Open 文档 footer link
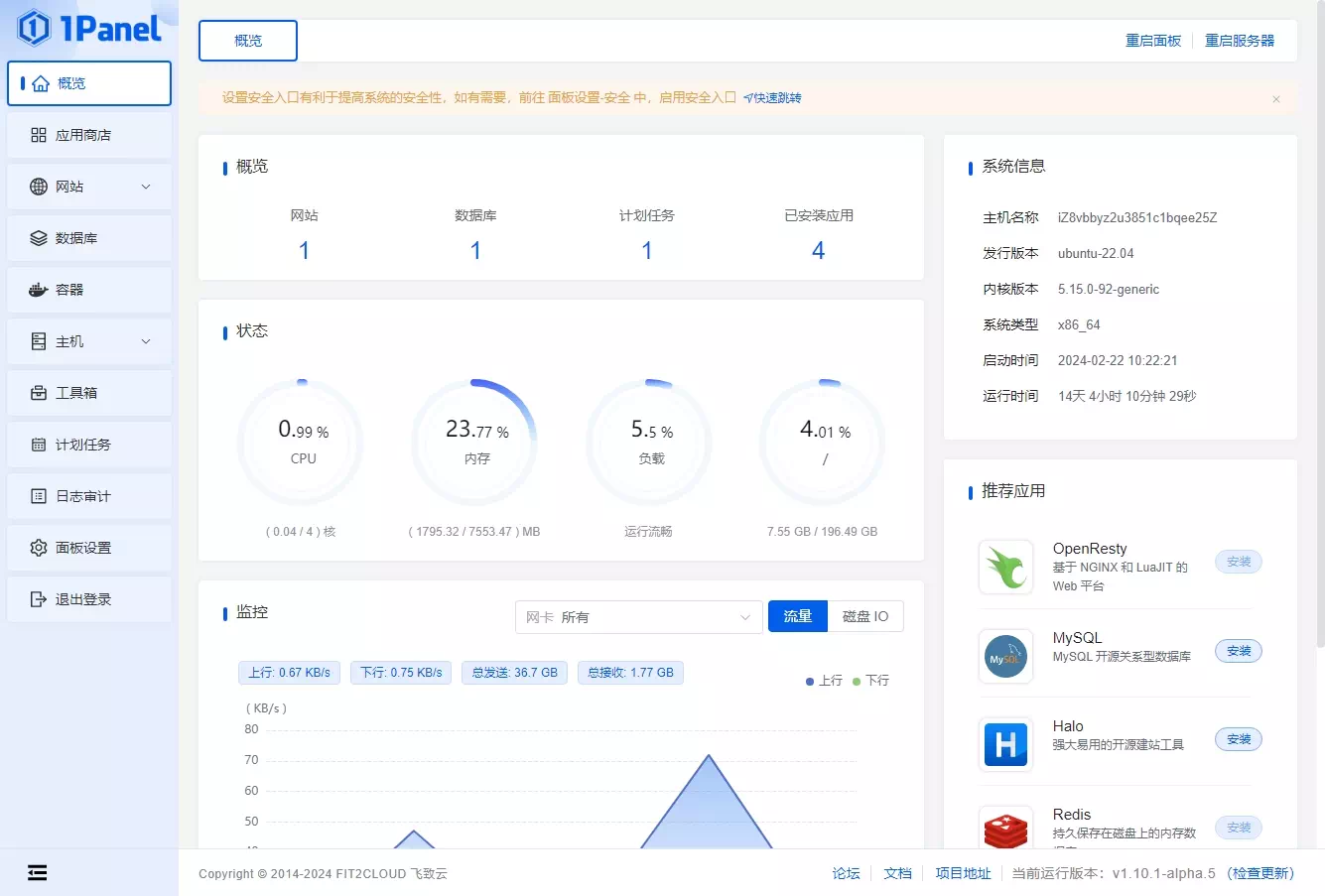Screen dimensions: 1325x896 click(897, 873)
